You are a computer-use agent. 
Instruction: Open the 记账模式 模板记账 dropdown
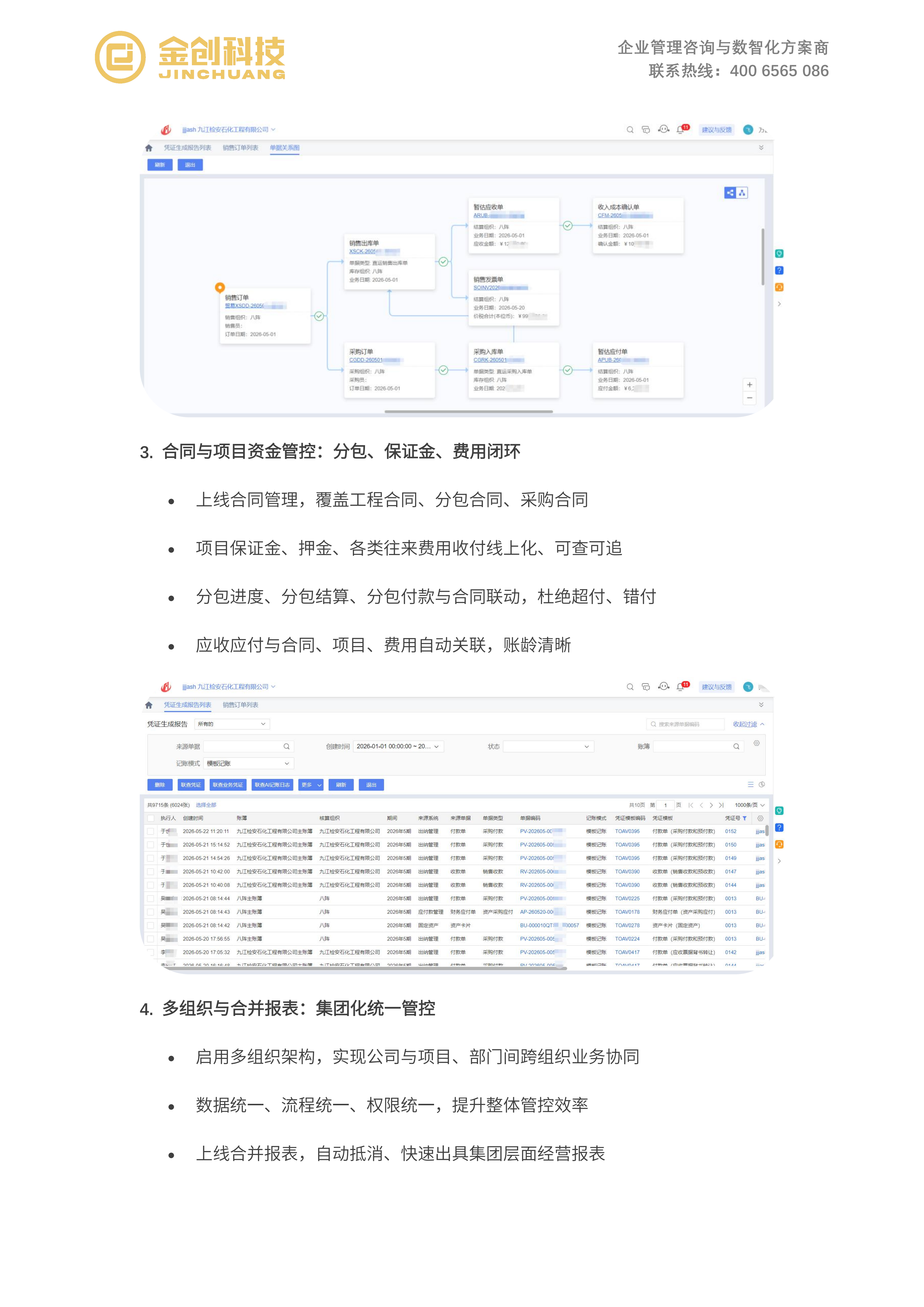248,764
